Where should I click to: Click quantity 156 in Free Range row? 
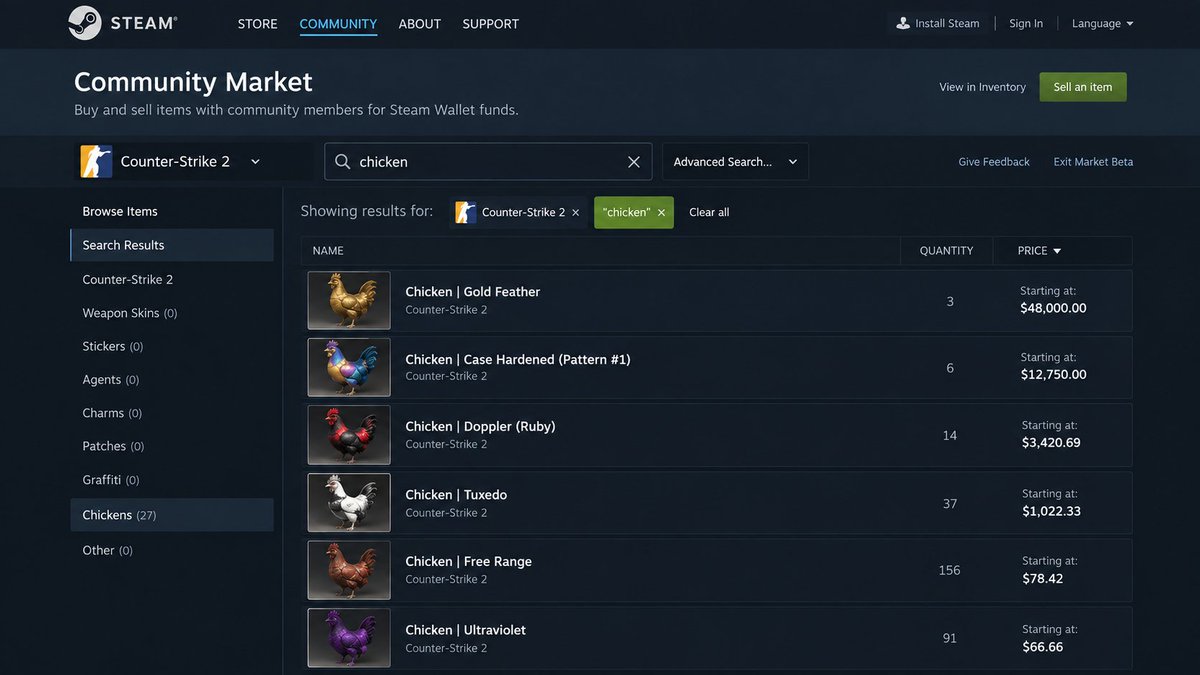pyautogui.click(x=949, y=570)
